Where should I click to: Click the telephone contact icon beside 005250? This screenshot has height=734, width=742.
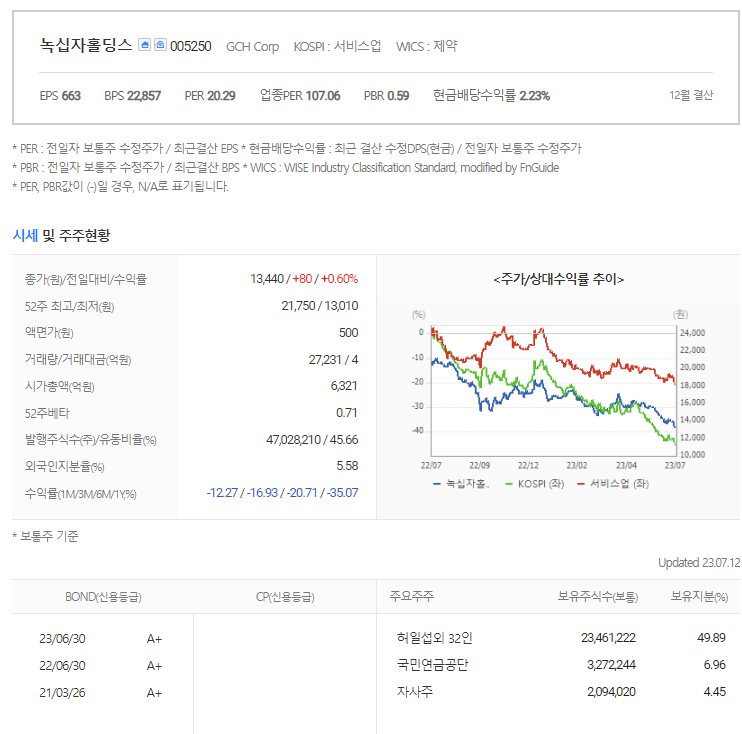[x=160, y=45]
